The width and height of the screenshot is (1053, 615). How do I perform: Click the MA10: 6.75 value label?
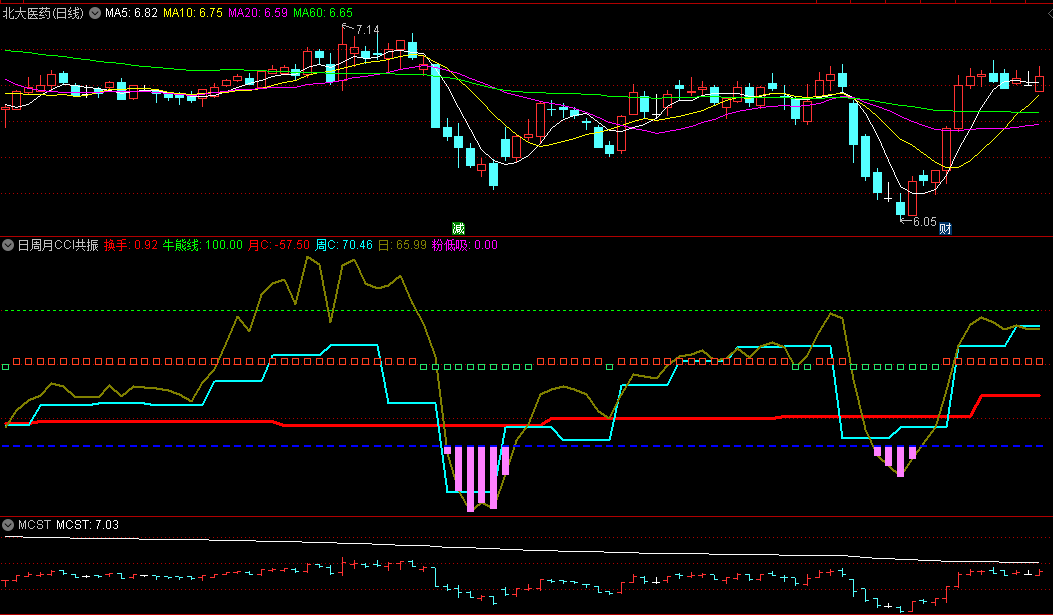193,13
